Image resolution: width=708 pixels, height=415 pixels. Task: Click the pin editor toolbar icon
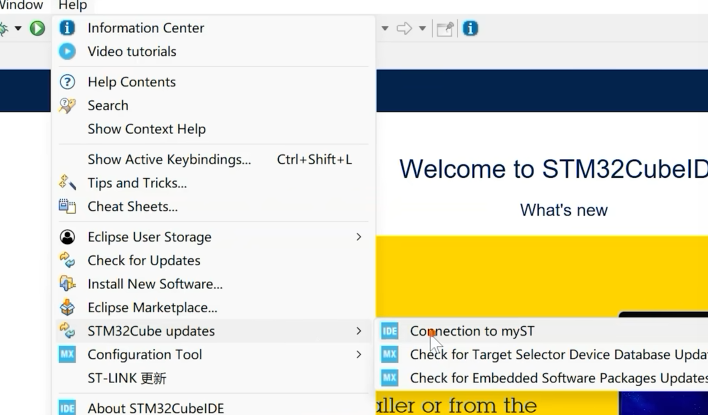[445, 29]
